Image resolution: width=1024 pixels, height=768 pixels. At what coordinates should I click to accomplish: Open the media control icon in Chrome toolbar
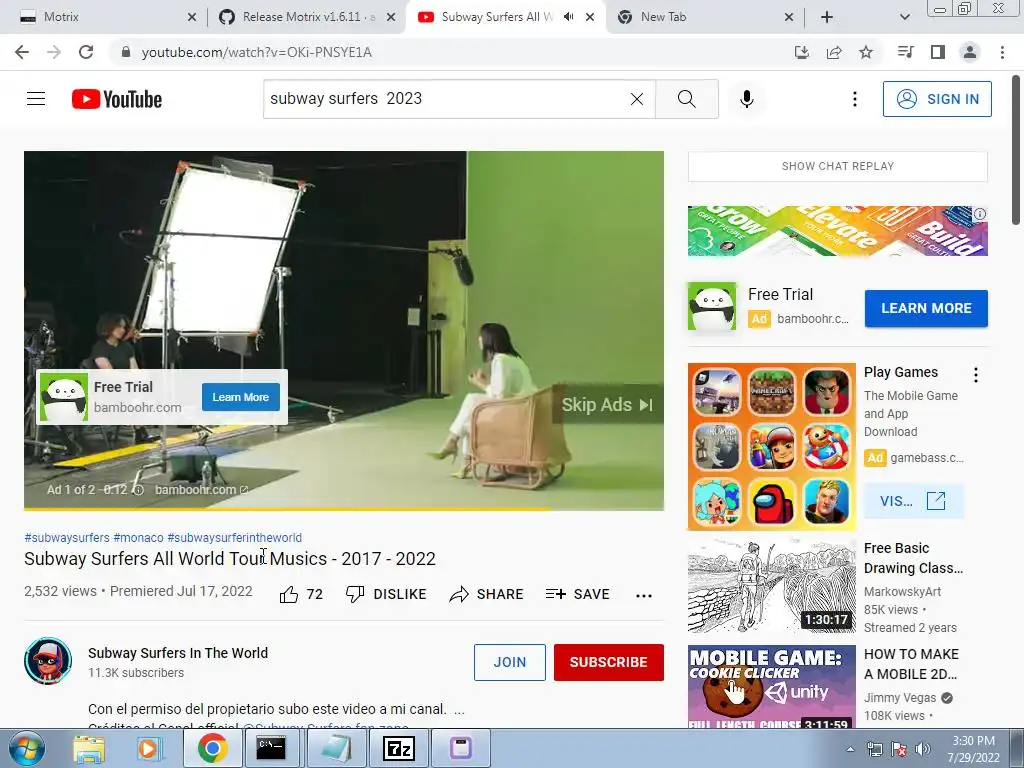905,52
